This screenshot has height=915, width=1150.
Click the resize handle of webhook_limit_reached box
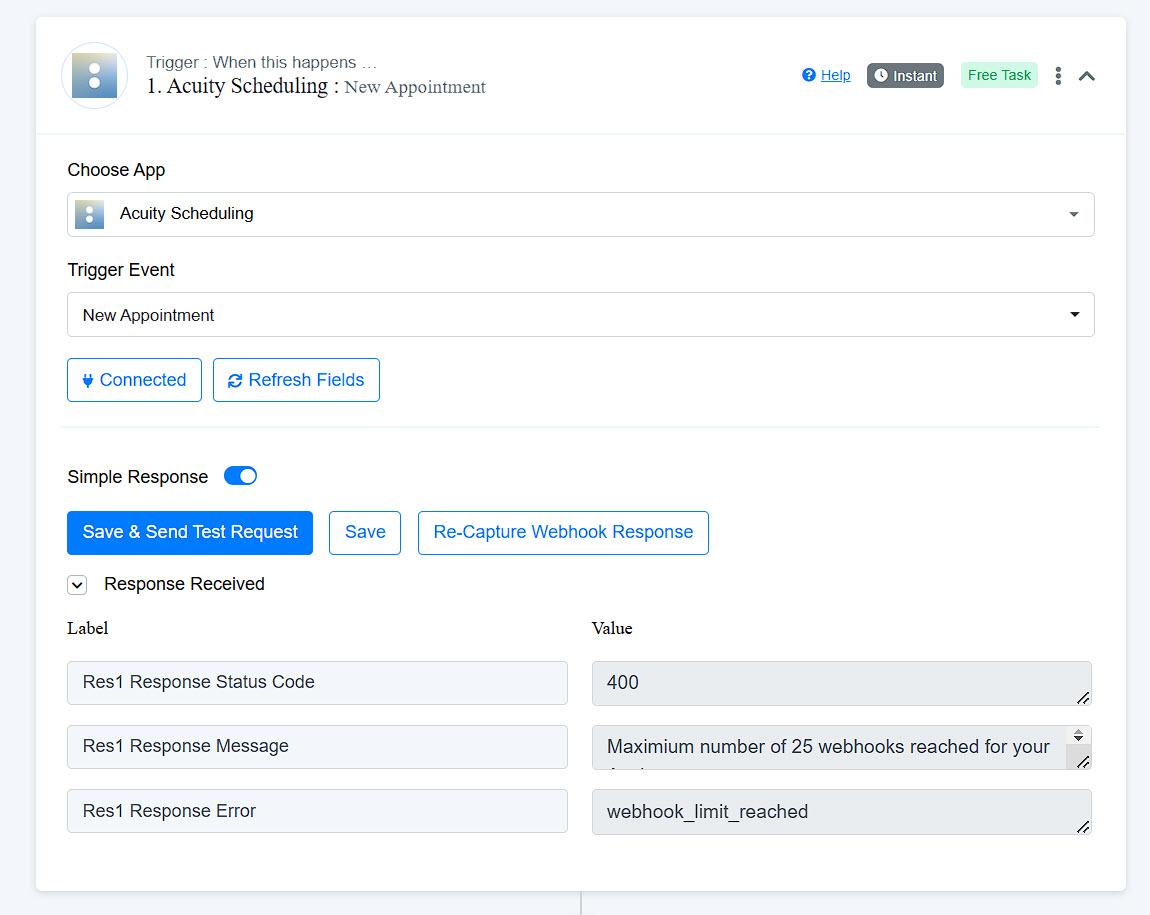click(x=1083, y=826)
